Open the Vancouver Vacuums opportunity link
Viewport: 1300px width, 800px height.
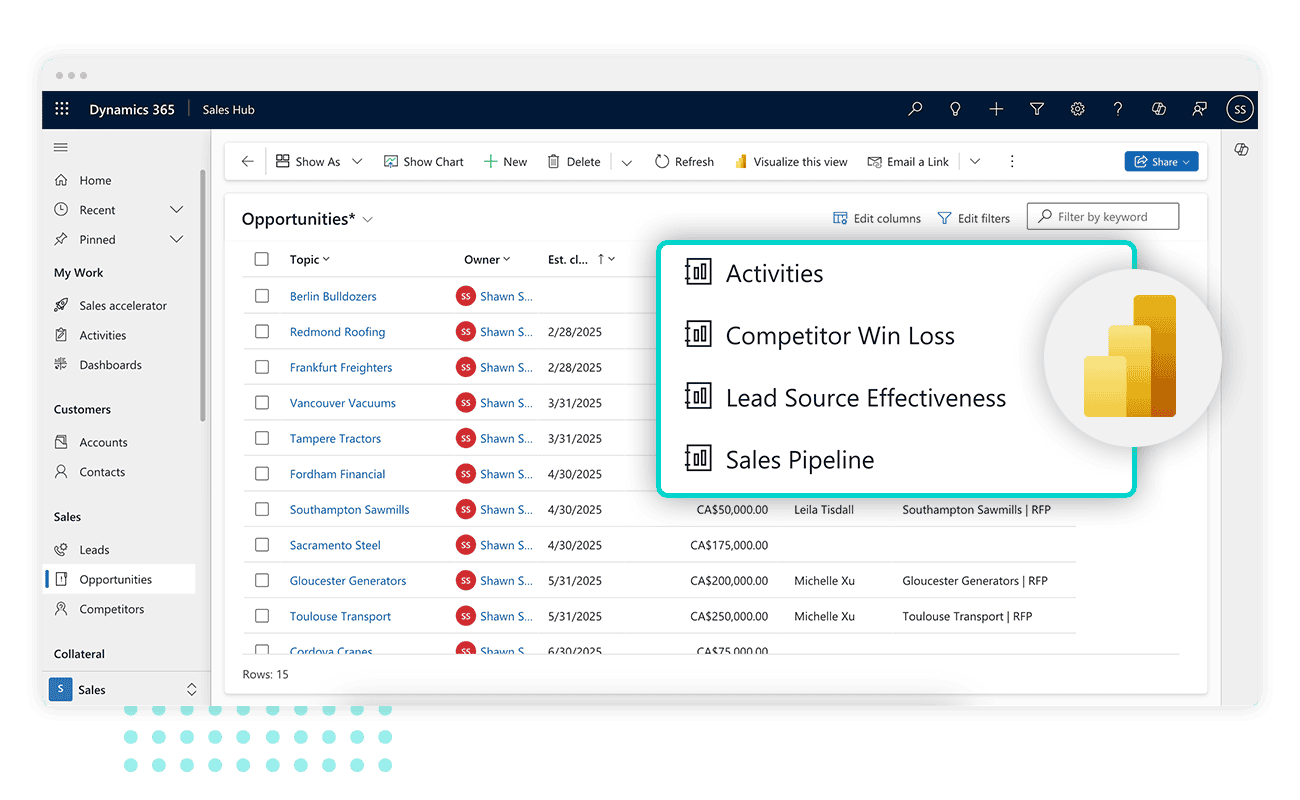(x=343, y=403)
